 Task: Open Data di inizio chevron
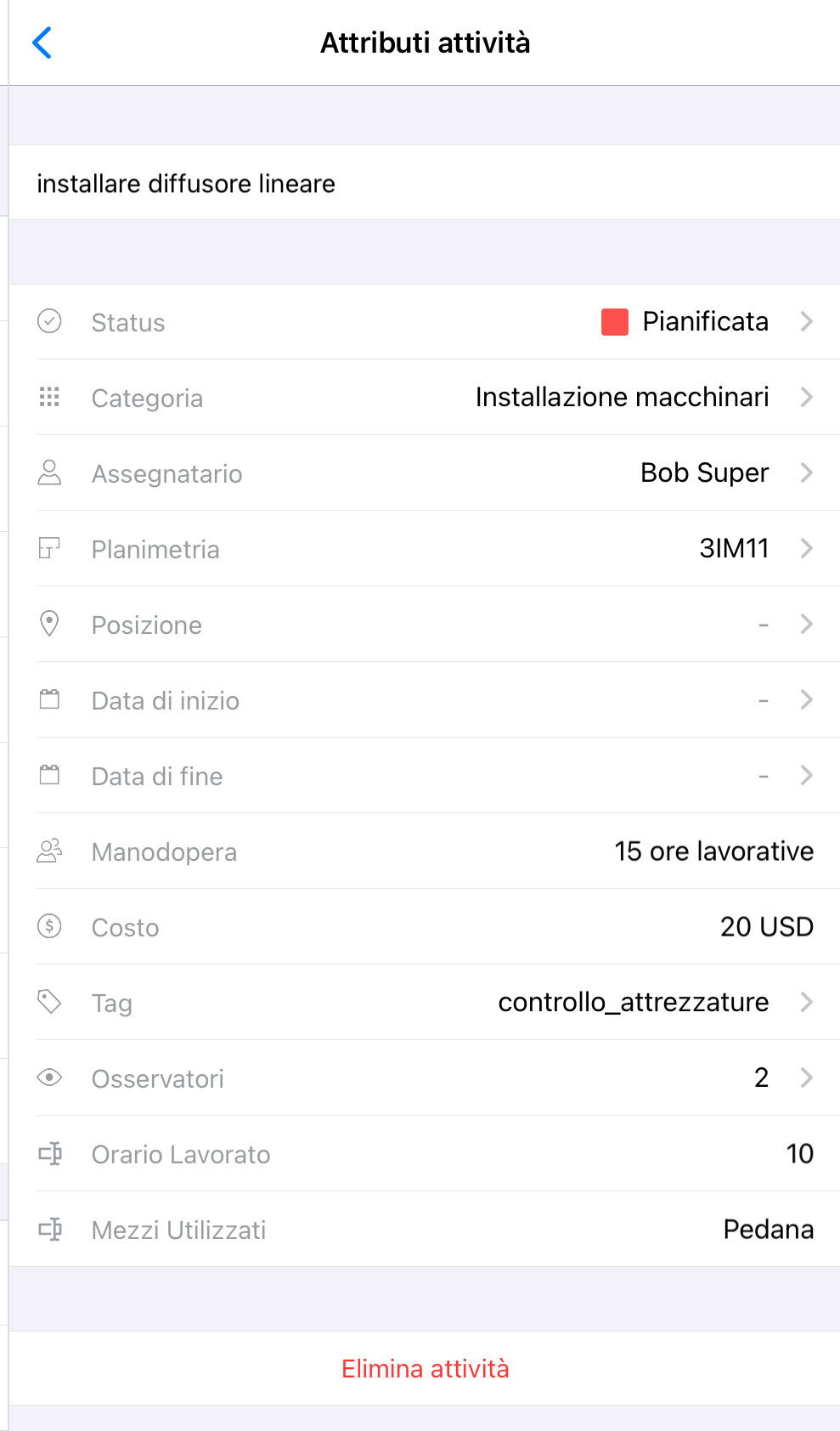pyautogui.click(x=806, y=699)
